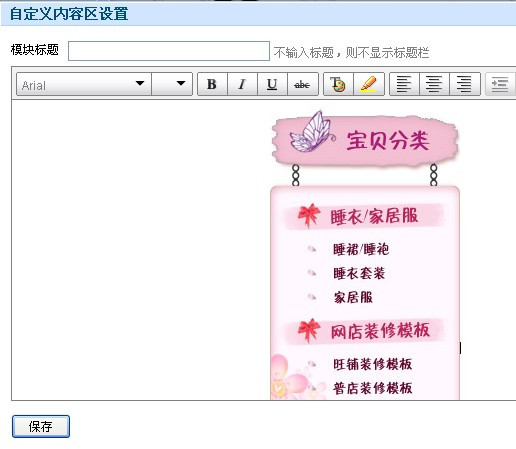The image size is (516, 449).
Task: Click the 模块标题 input field
Action: point(169,51)
